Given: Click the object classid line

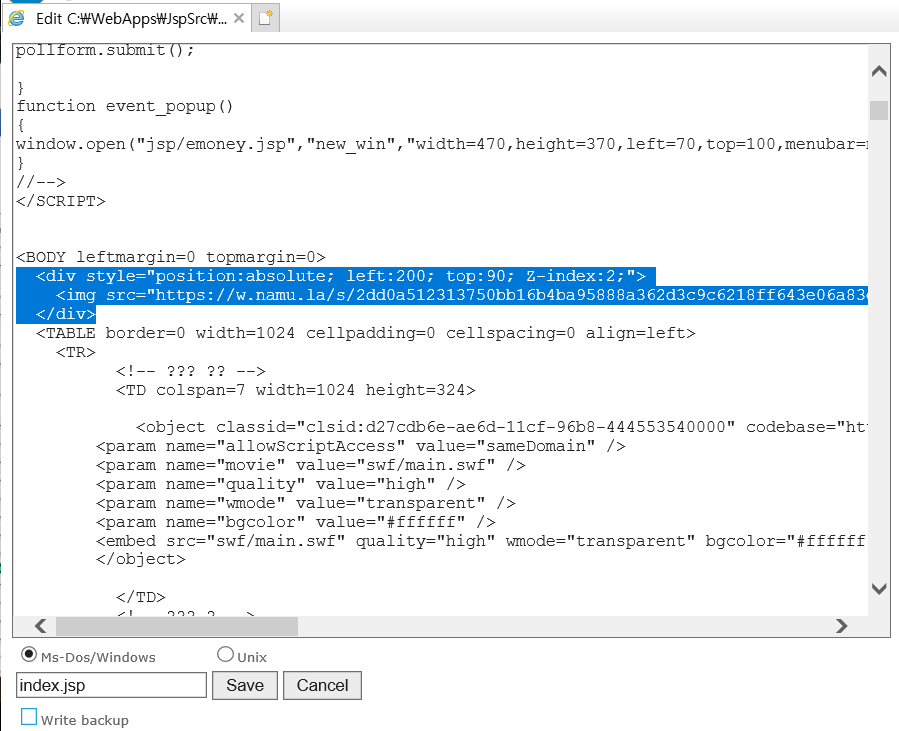Looking at the screenshot, I should [x=502, y=428].
